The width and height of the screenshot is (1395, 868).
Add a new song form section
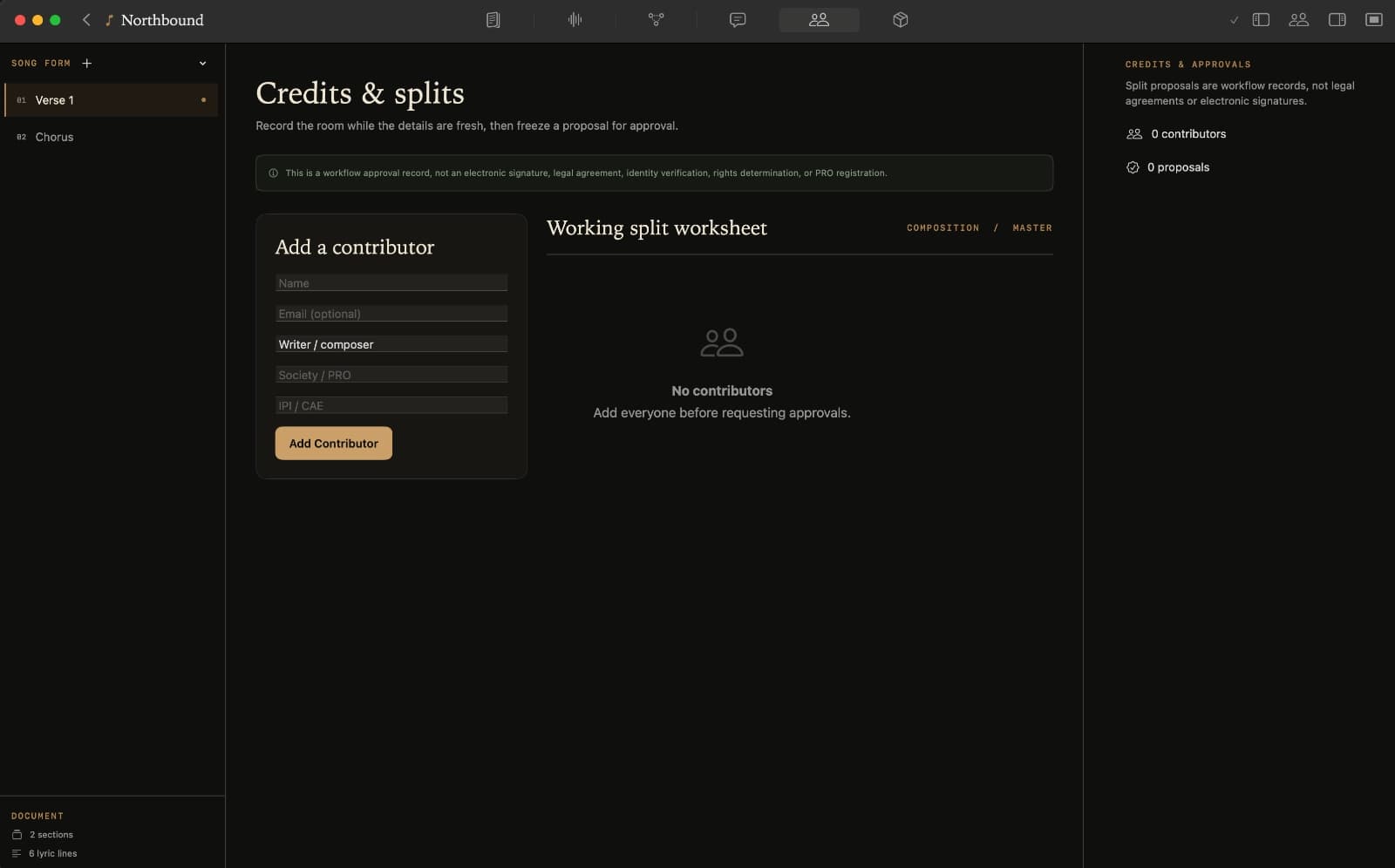click(86, 63)
